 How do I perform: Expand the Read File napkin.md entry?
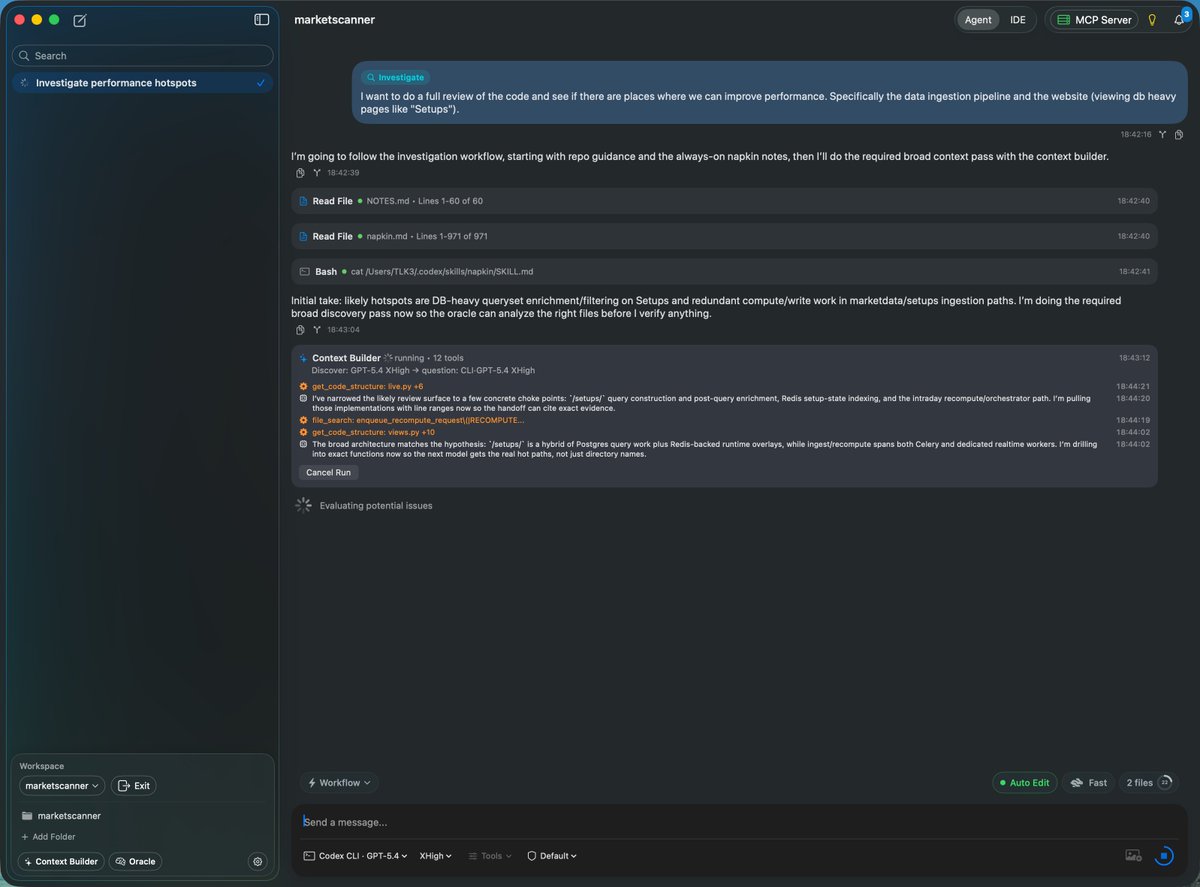724,236
